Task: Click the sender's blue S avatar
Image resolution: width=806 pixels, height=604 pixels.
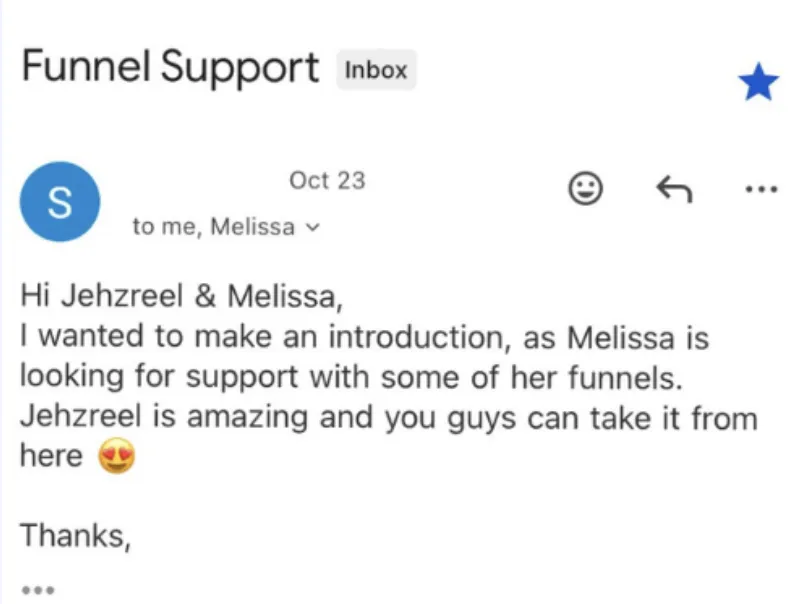Action: pyautogui.click(x=59, y=201)
